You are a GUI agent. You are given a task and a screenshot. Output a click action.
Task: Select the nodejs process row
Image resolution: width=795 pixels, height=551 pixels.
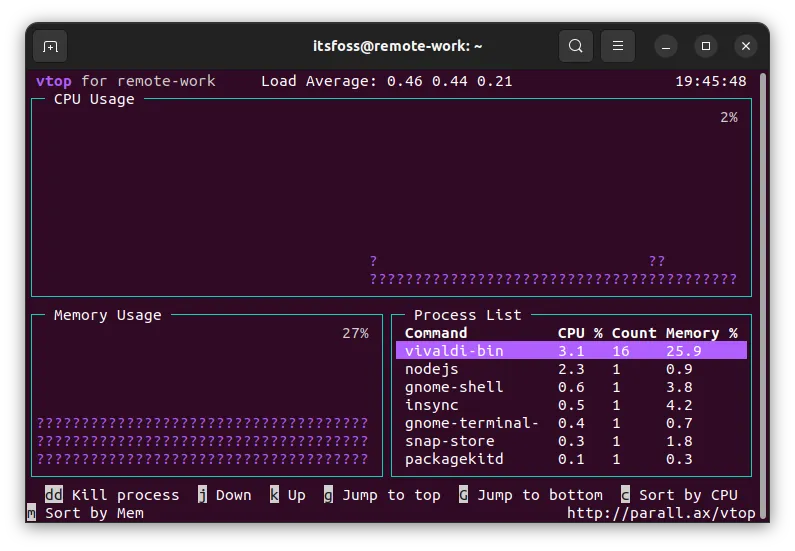571,369
